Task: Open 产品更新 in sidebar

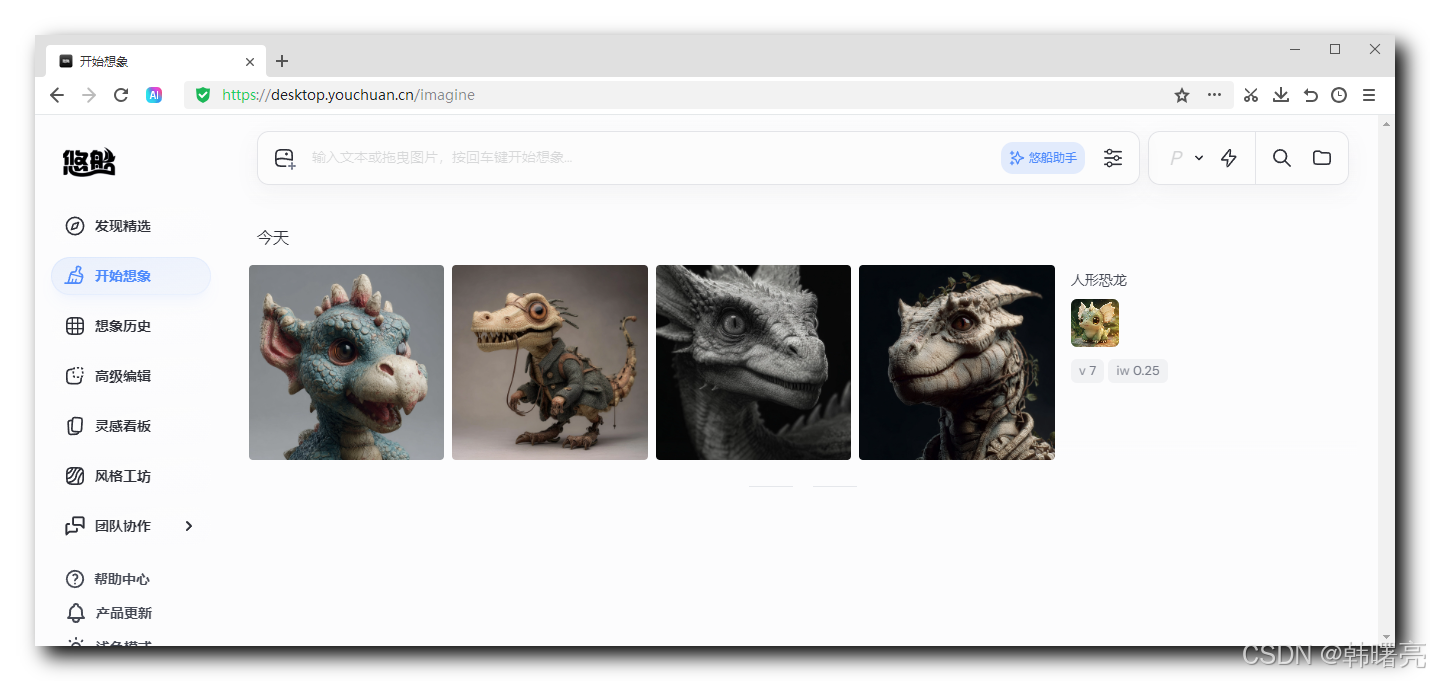Action: point(108,613)
